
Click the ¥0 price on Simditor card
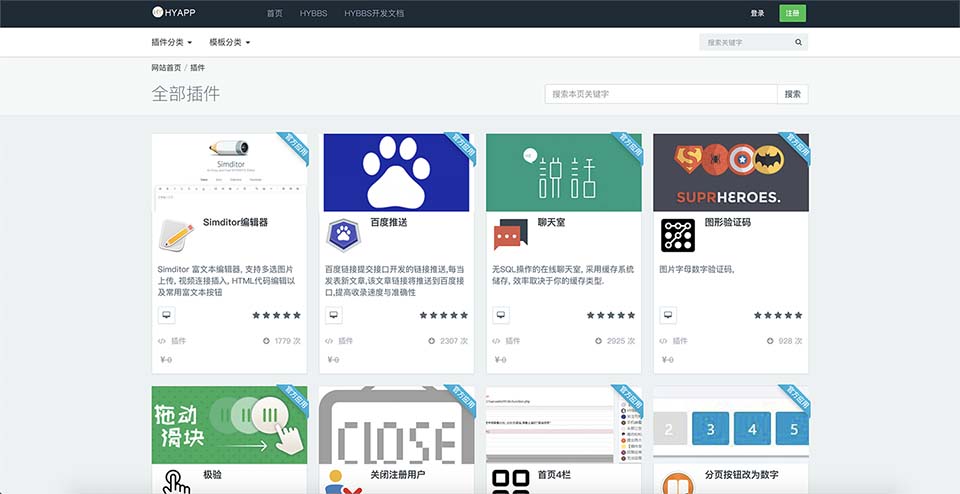point(165,360)
